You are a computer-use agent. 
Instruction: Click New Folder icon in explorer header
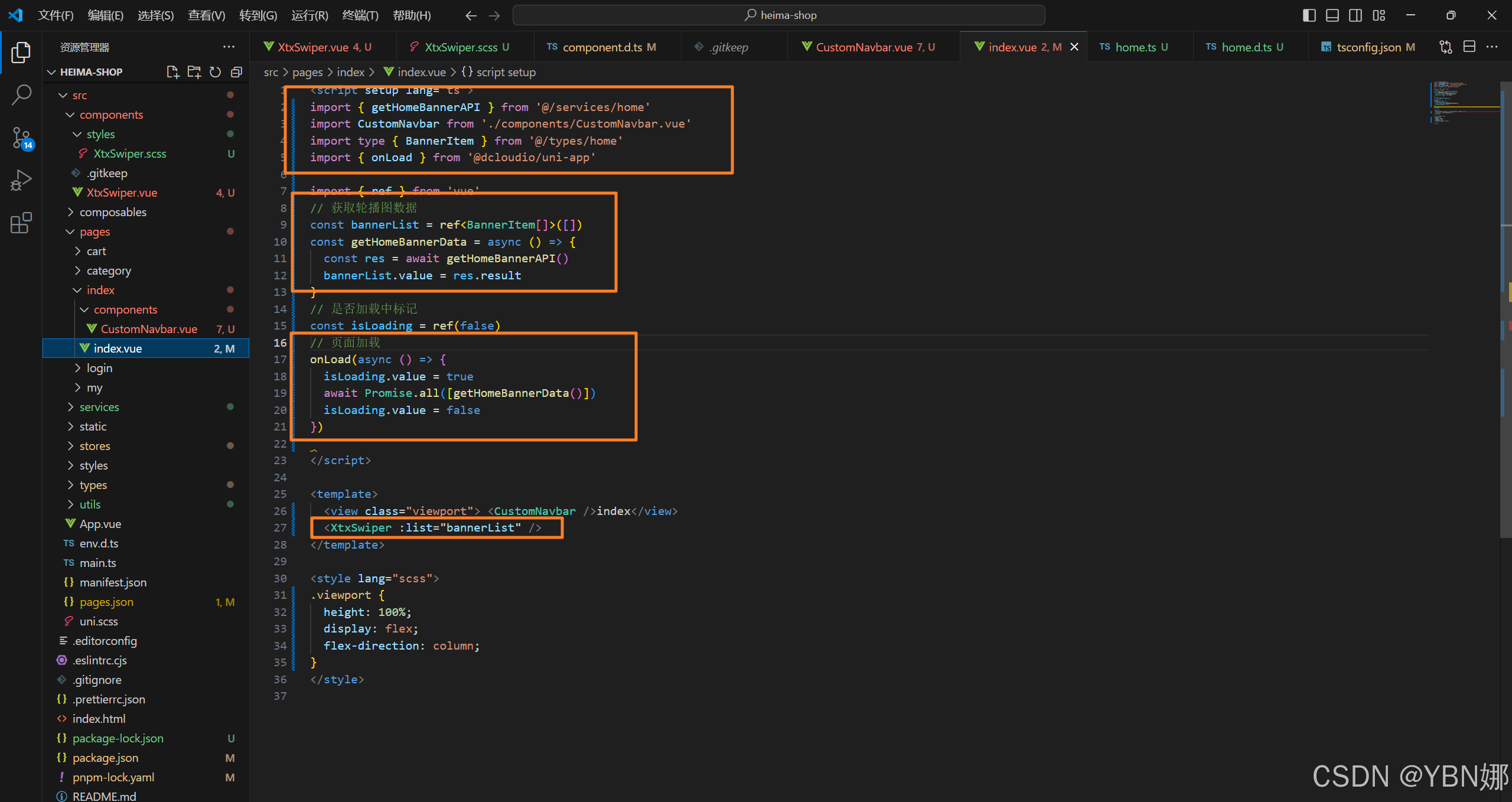point(194,72)
